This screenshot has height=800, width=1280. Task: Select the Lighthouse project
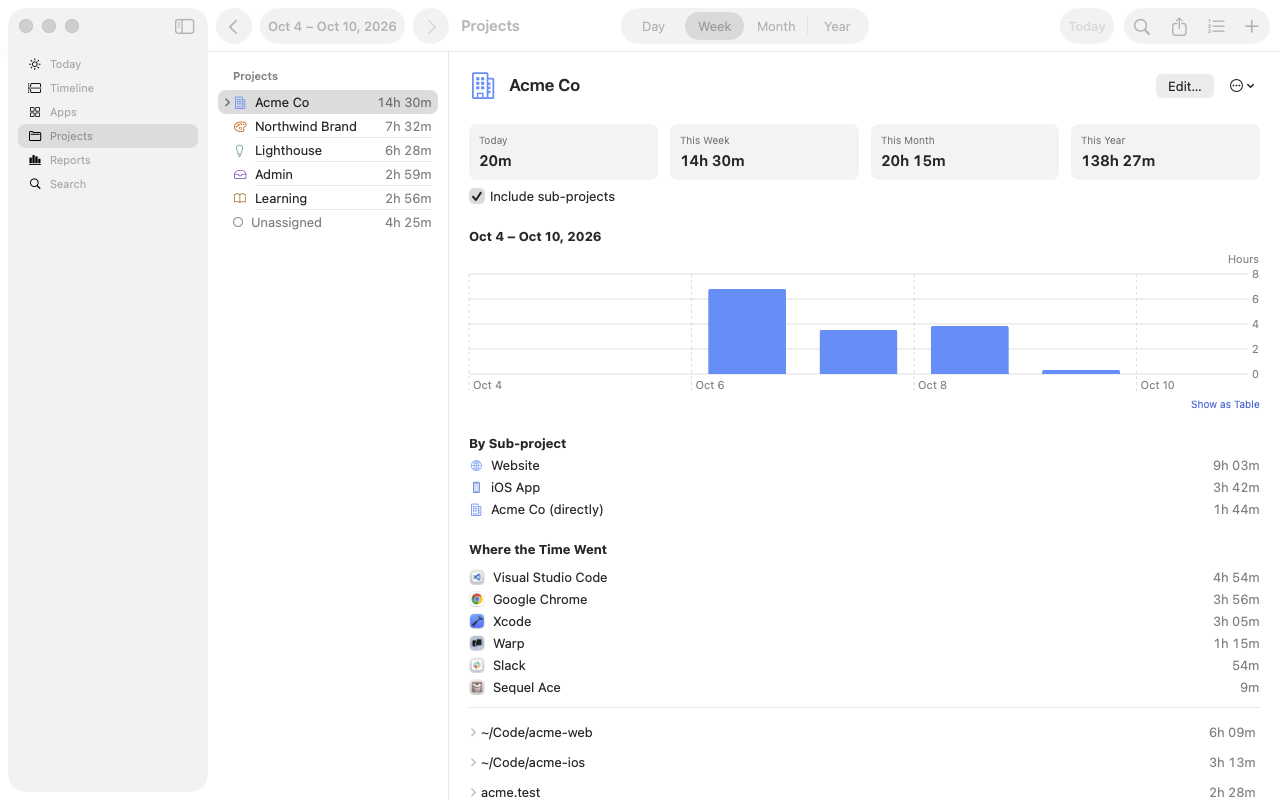click(x=328, y=150)
